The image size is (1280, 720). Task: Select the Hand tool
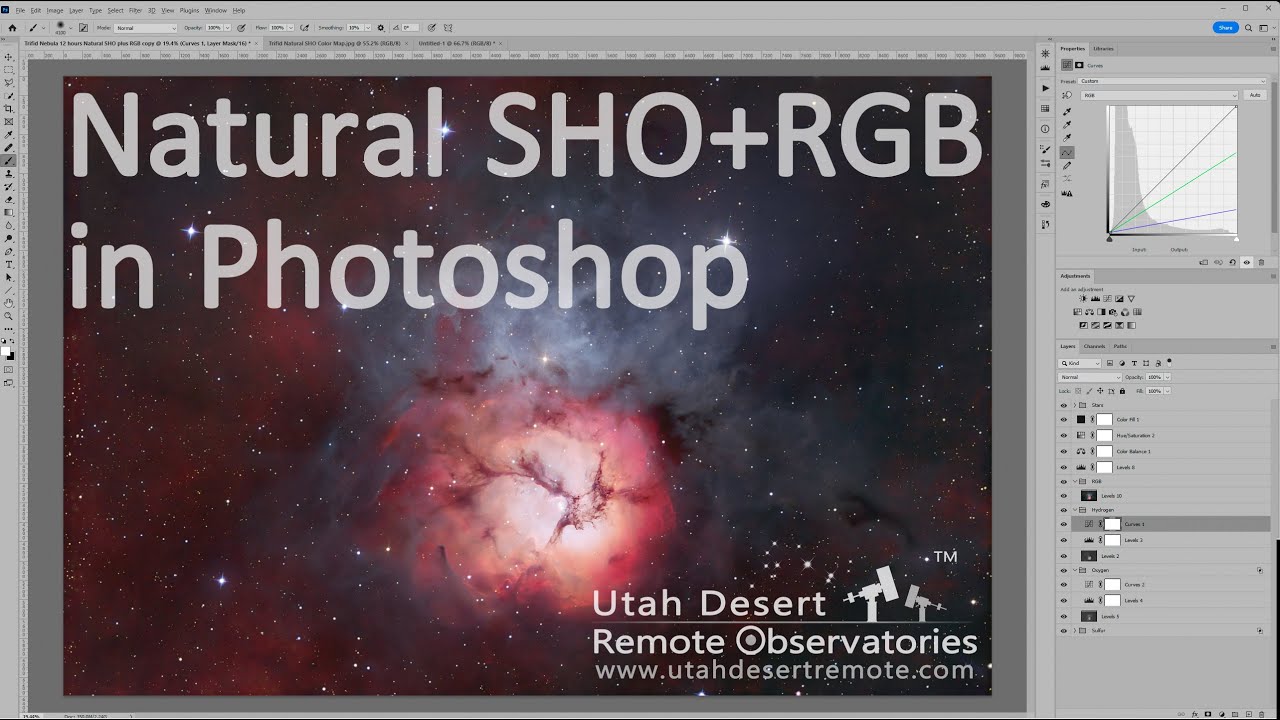click(9, 303)
